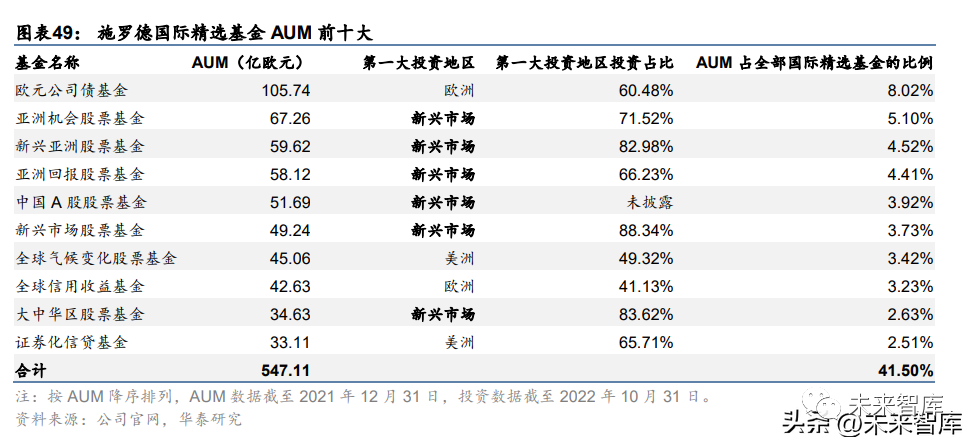Select the AUM share 2.51%
975x448 pixels.
[910, 343]
